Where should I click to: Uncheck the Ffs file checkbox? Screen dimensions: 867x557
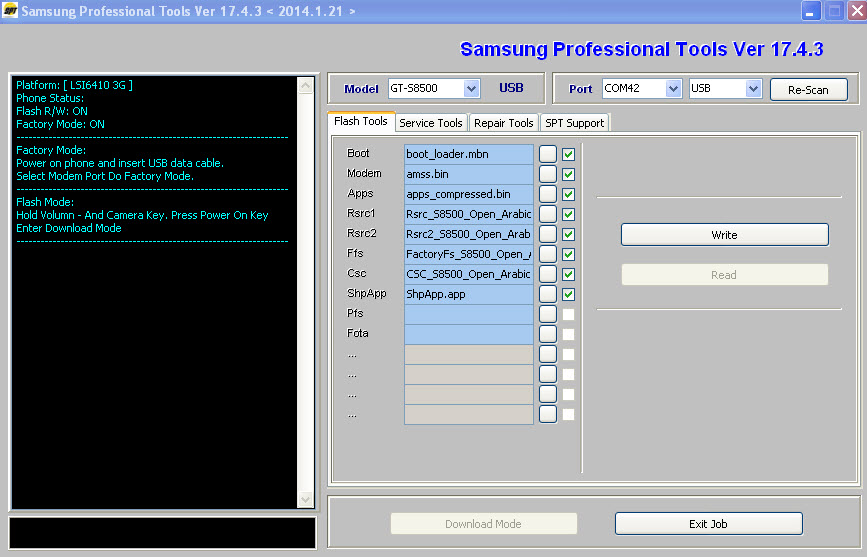coord(568,254)
